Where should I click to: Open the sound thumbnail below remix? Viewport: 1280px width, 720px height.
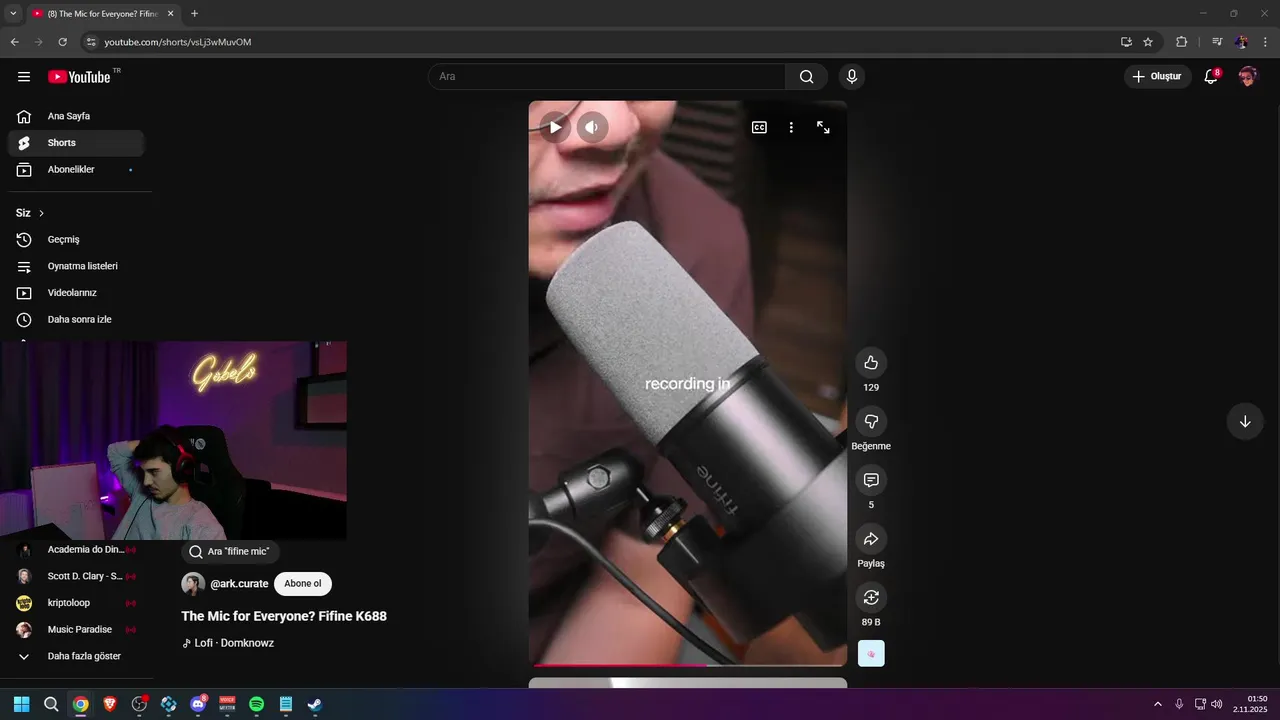[871, 654]
